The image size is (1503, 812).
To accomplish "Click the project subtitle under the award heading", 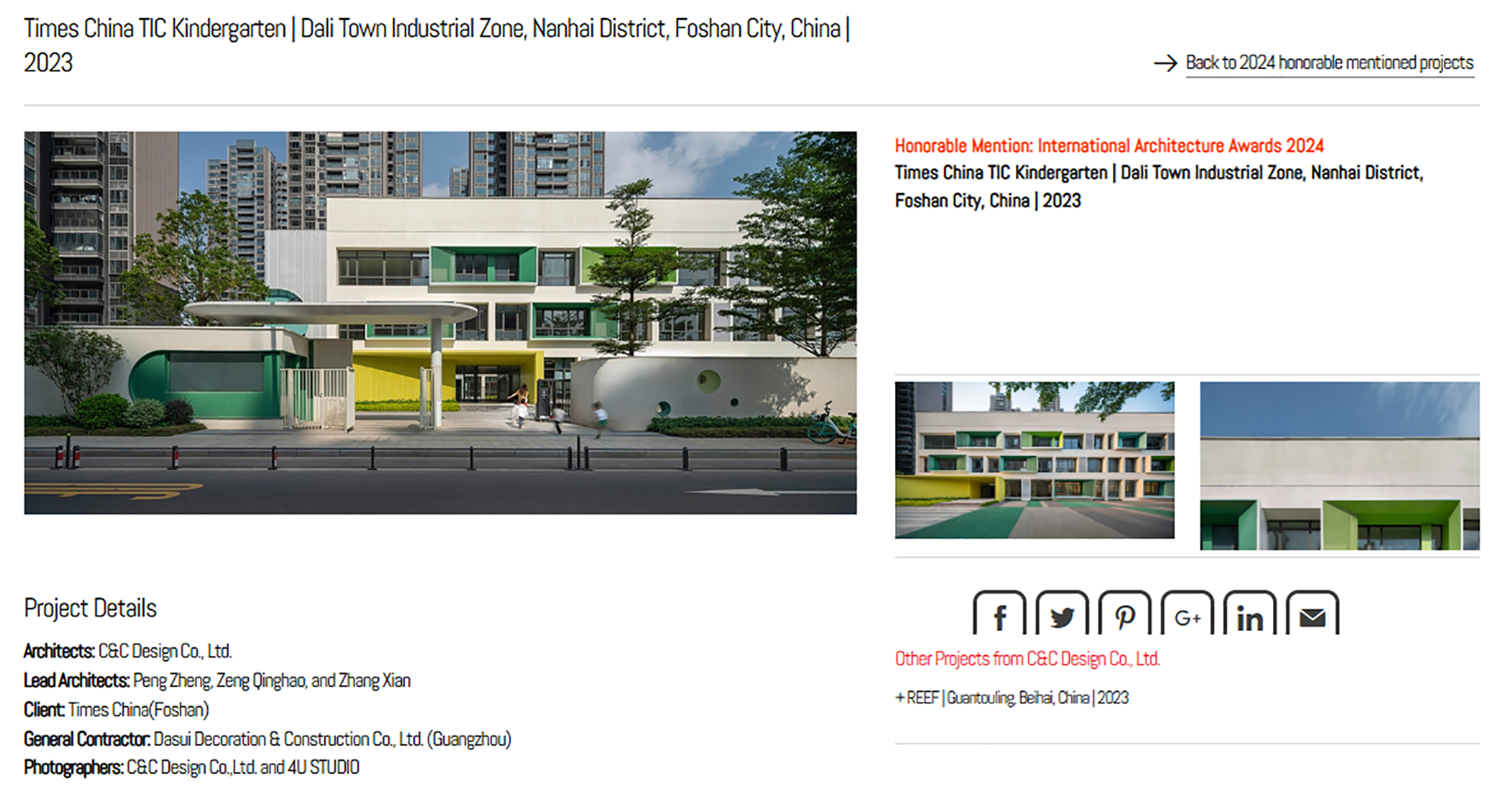I will click(x=1159, y=187).
